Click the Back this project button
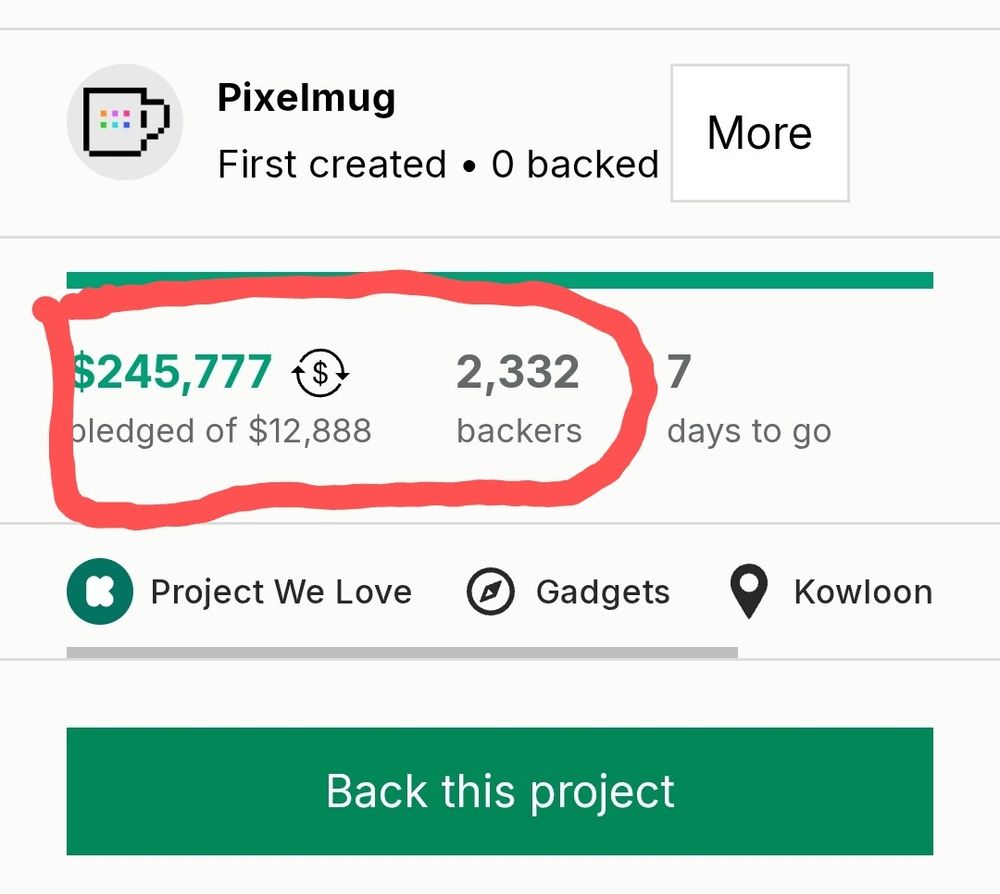1000x894 pixels. pyautogui.click(x=499, y=791)
